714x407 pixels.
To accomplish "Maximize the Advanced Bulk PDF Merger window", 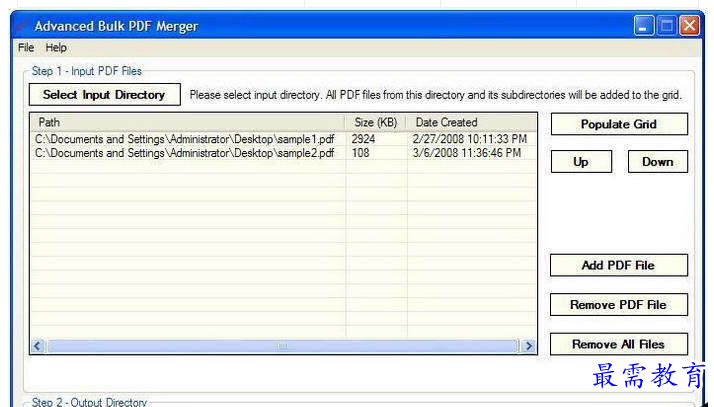I will 667,26.
